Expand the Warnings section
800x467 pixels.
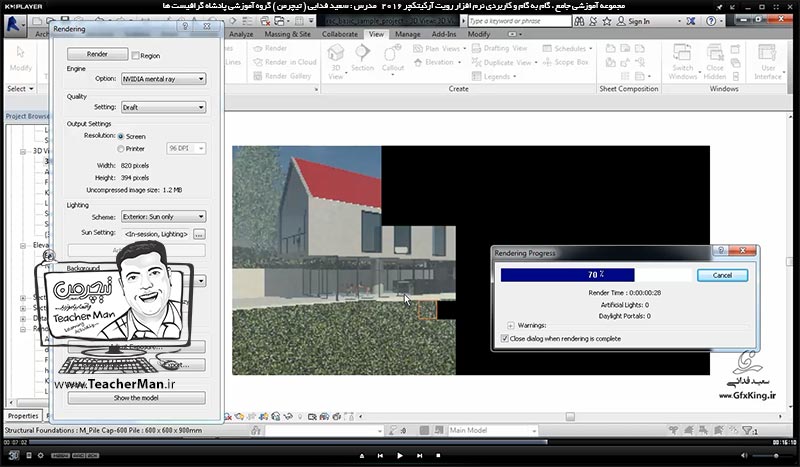click(x=510, y=325)
